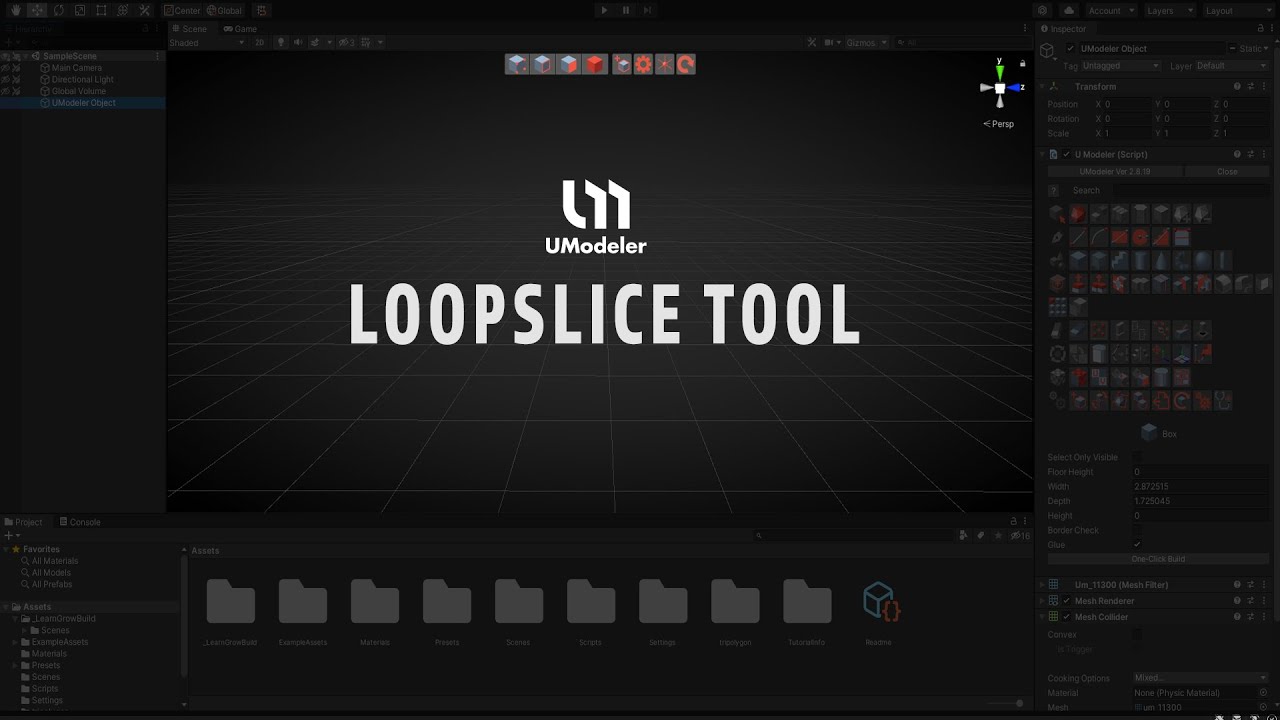This screenshot has width=1280, height=720.
Task: Toggle pivot mode Center button
Action: (182, 10)
